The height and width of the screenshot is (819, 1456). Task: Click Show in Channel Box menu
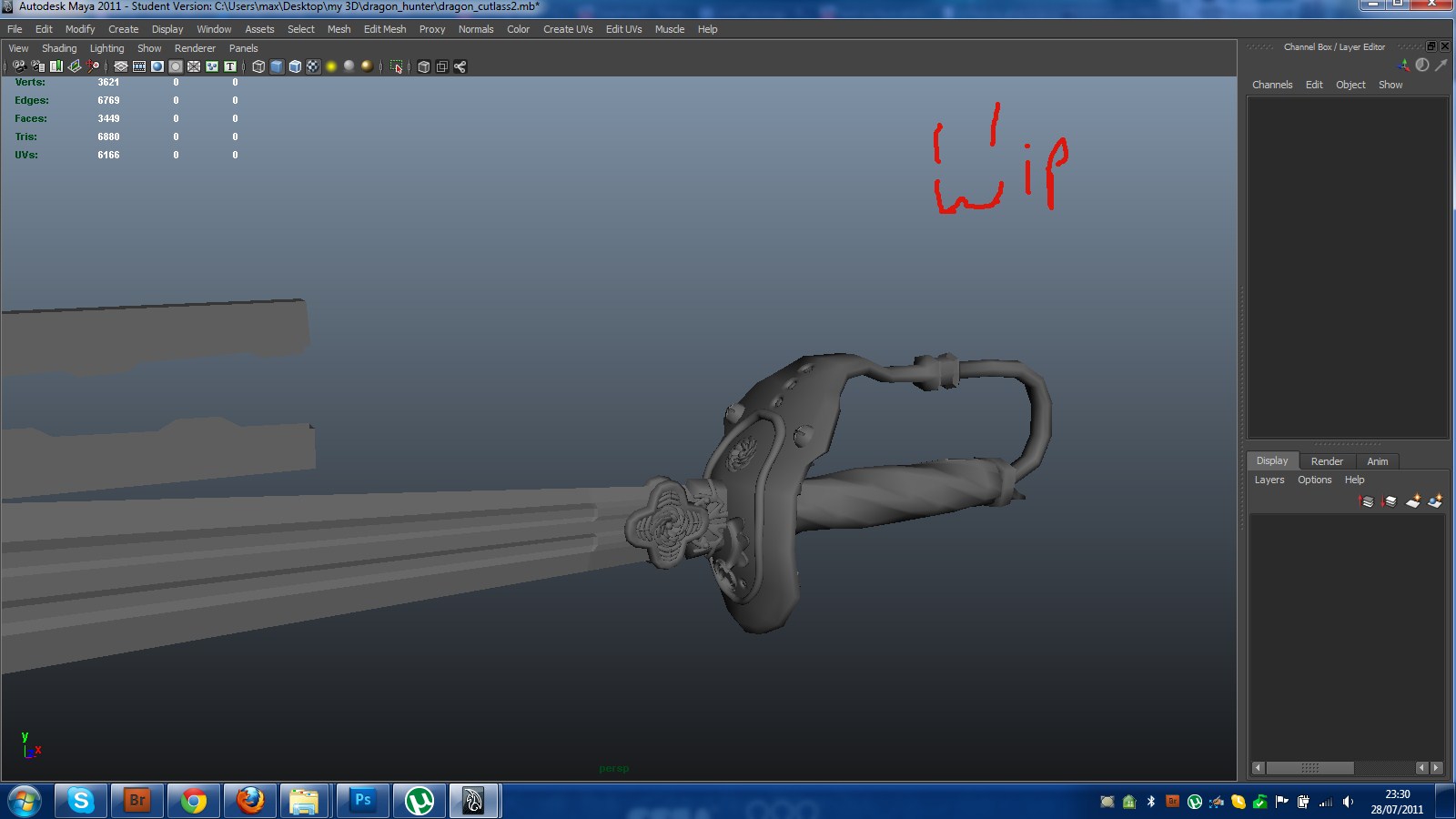1390,85
